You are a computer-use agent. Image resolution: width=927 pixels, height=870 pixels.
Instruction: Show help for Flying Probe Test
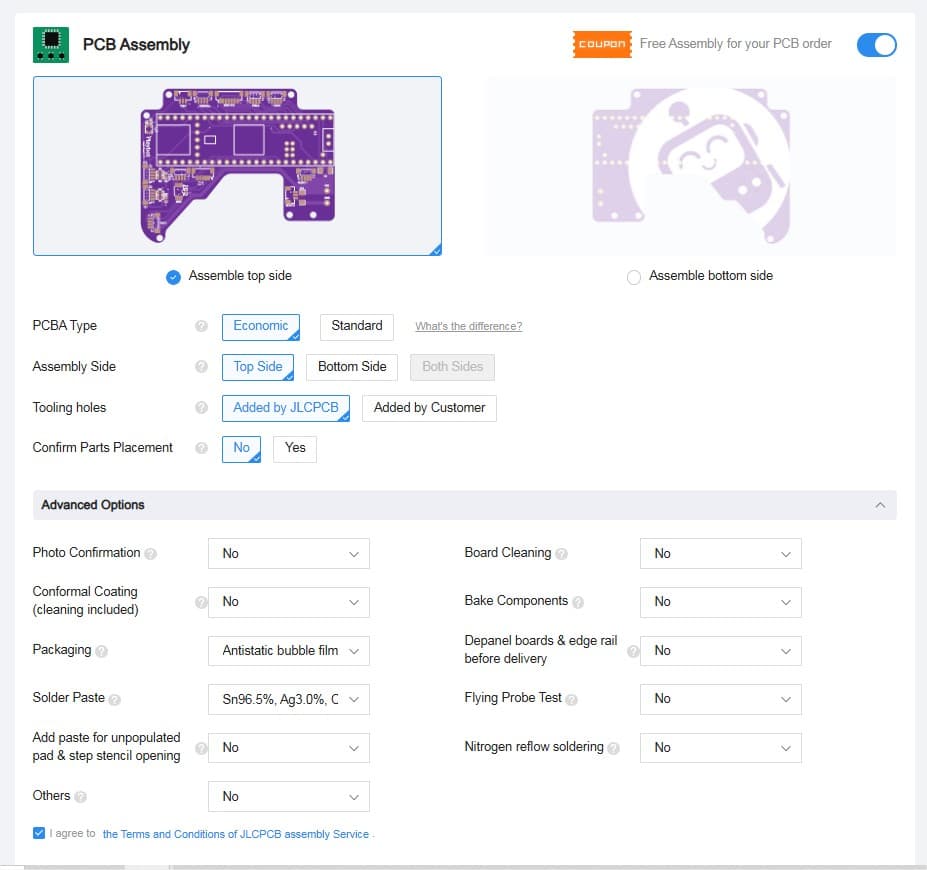571,700
